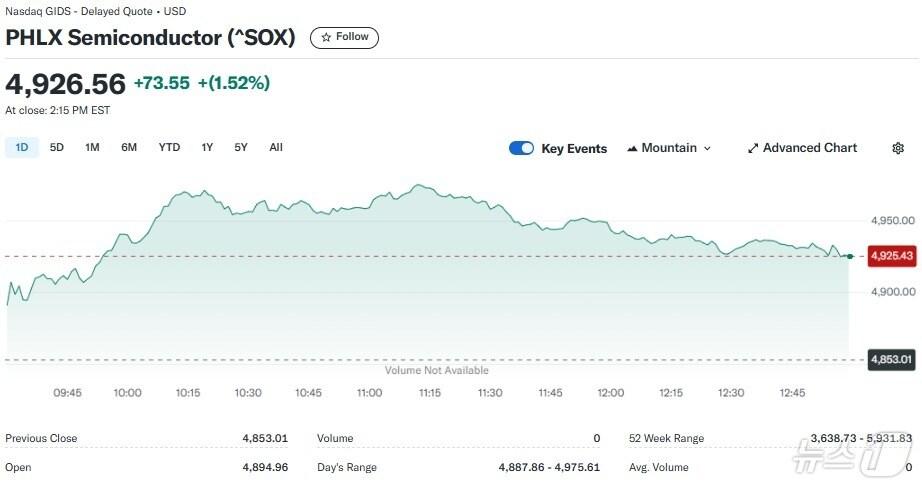Show the All time range
This screenshot has width=922, height=489.
click(x=276, y=147)
